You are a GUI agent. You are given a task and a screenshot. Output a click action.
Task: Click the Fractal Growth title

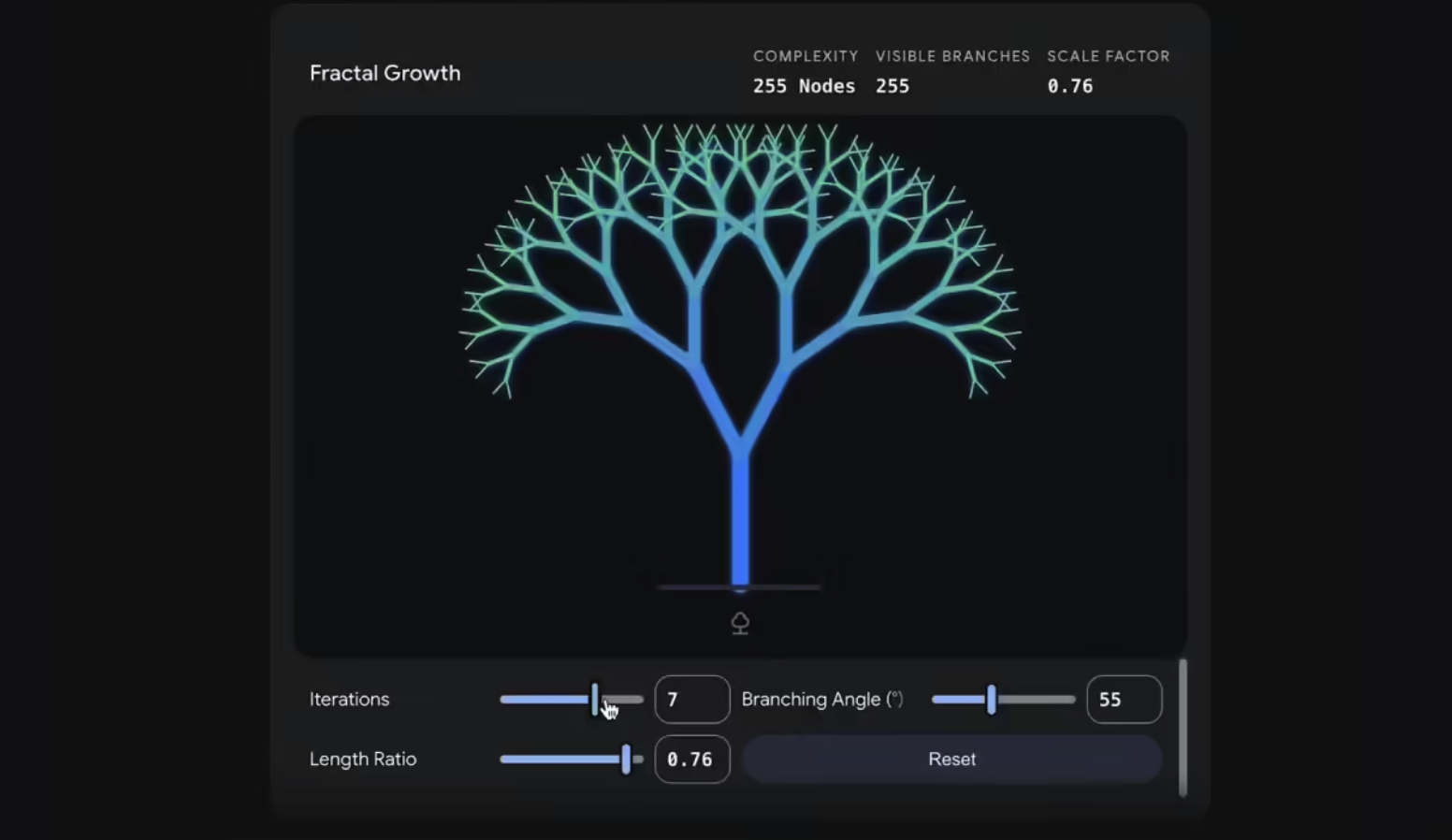(385, 73)
